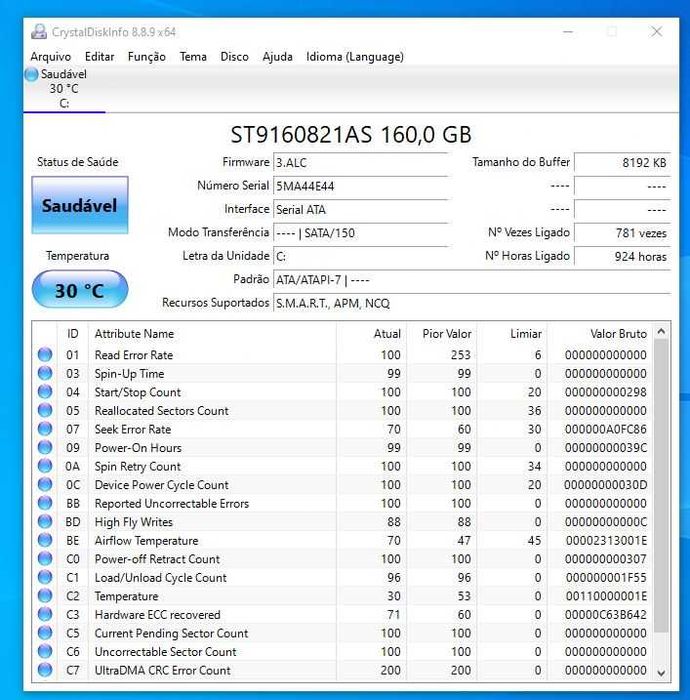Close the CrystalDiskInfo window
The image size is (690, 700).
656,32
